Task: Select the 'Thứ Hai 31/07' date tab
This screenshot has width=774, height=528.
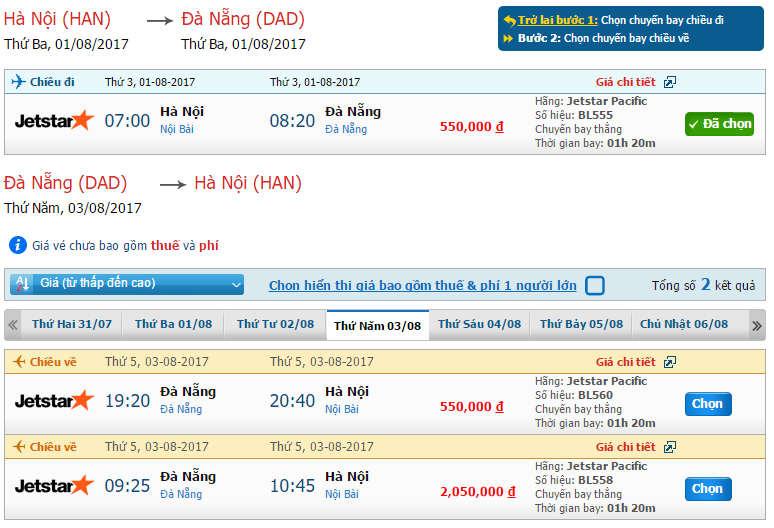Action: point(72,324)
